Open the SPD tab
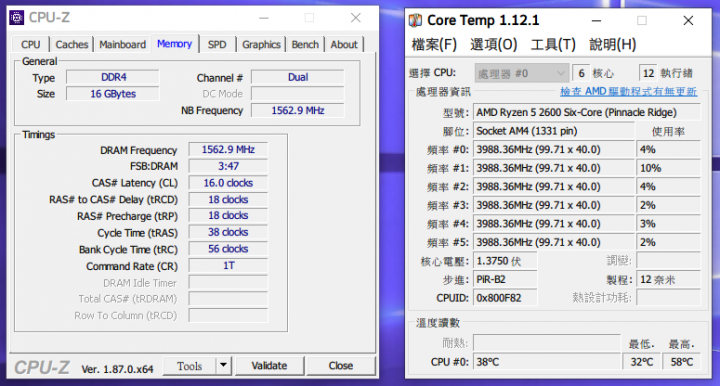The height and width of the screenshot is (386, 720). point(217,45)
